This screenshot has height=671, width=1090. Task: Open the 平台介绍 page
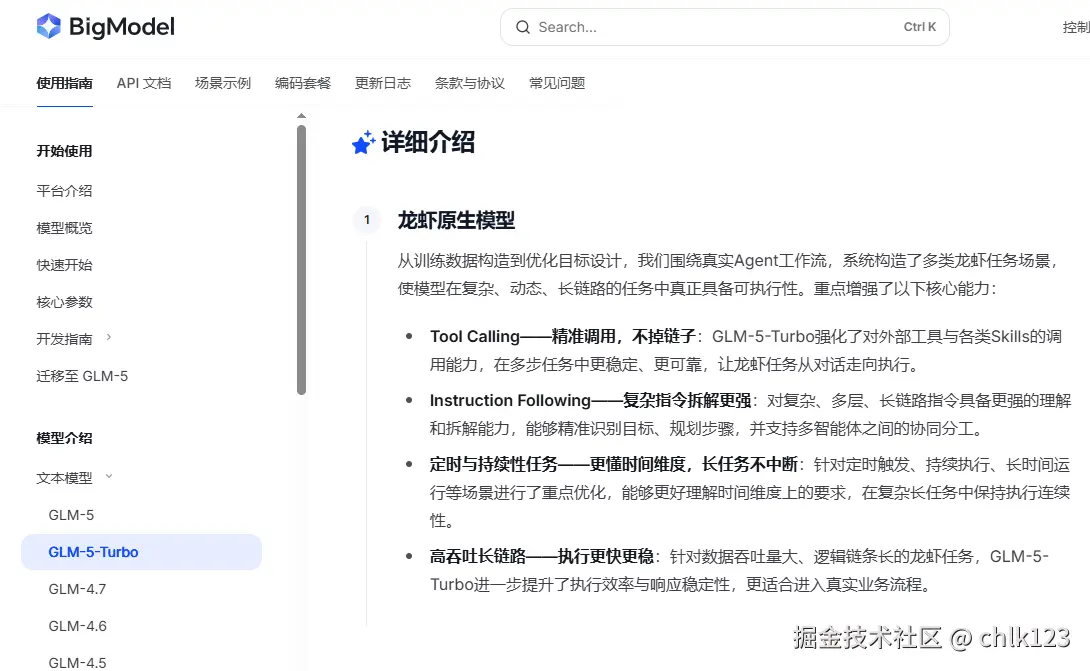click(64, 190)
